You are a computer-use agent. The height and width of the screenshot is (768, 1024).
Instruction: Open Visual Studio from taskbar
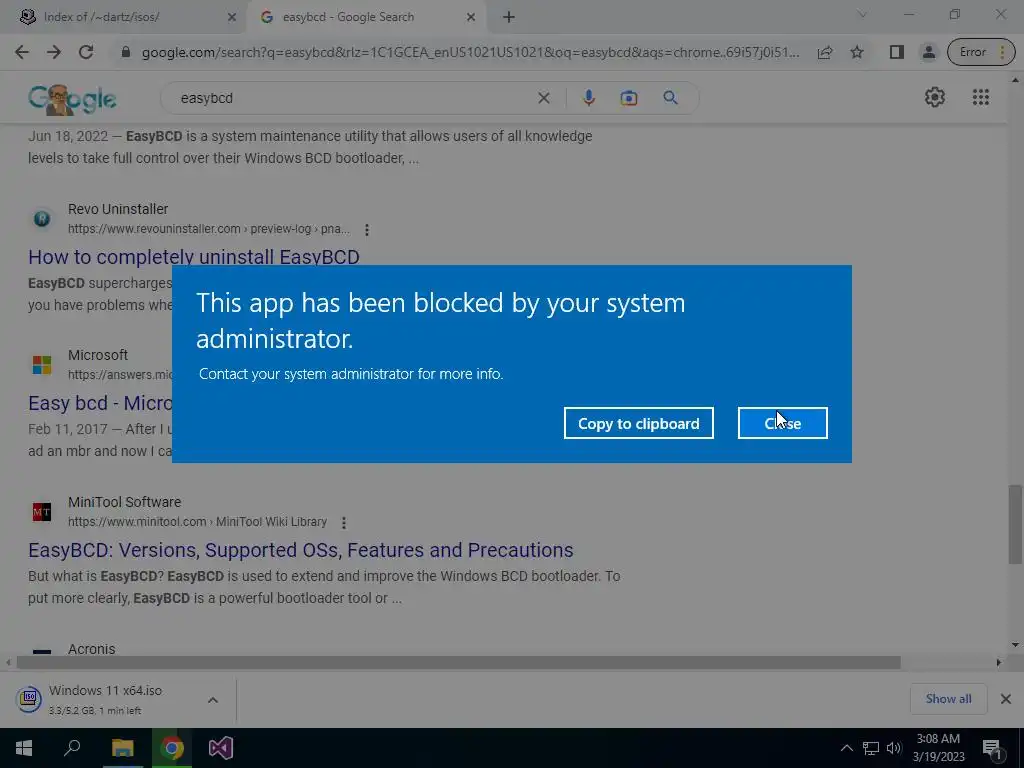221,748
